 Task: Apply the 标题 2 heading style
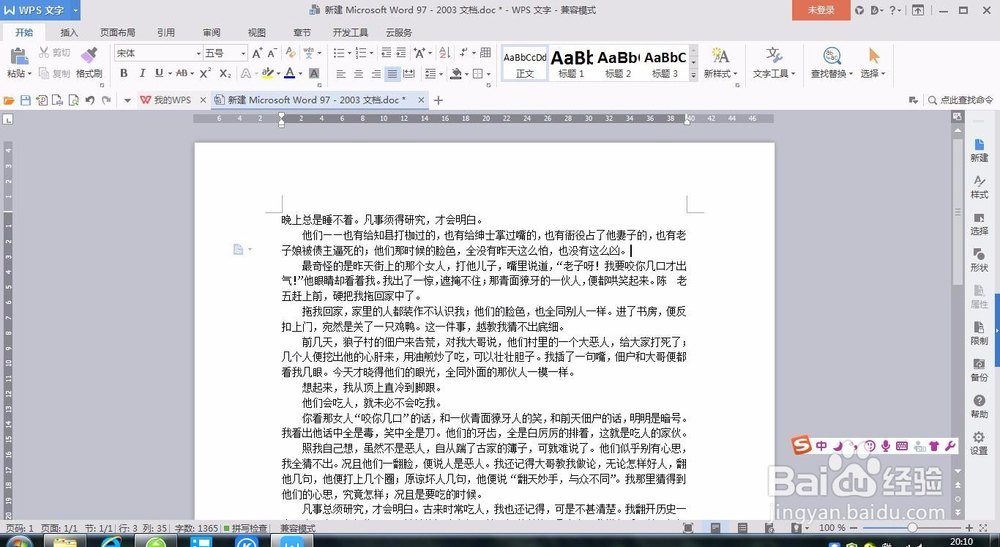(618, 63)
